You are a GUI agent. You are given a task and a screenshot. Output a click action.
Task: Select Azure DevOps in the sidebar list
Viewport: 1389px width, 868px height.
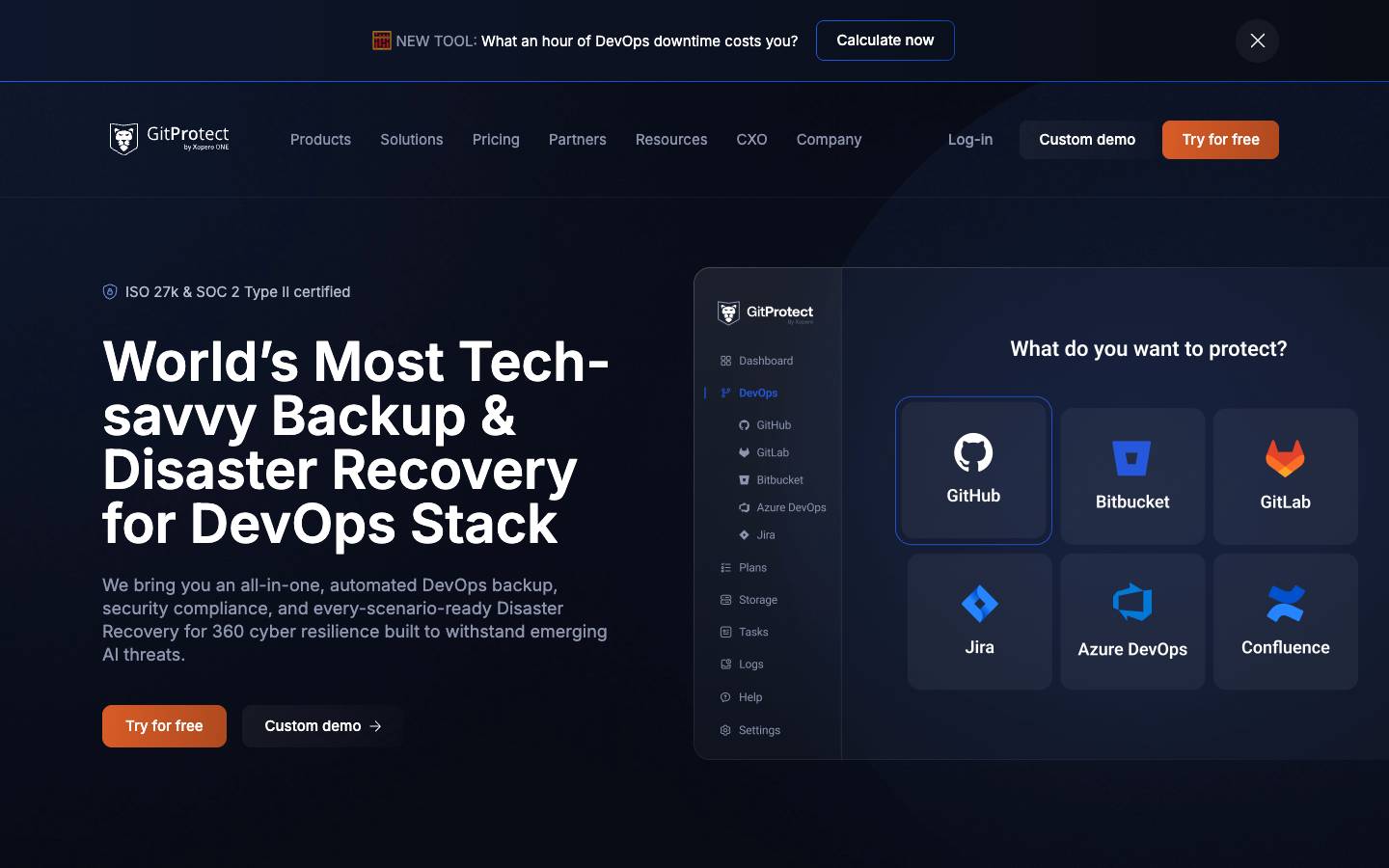pyautogui.click(x=782, y=507)
